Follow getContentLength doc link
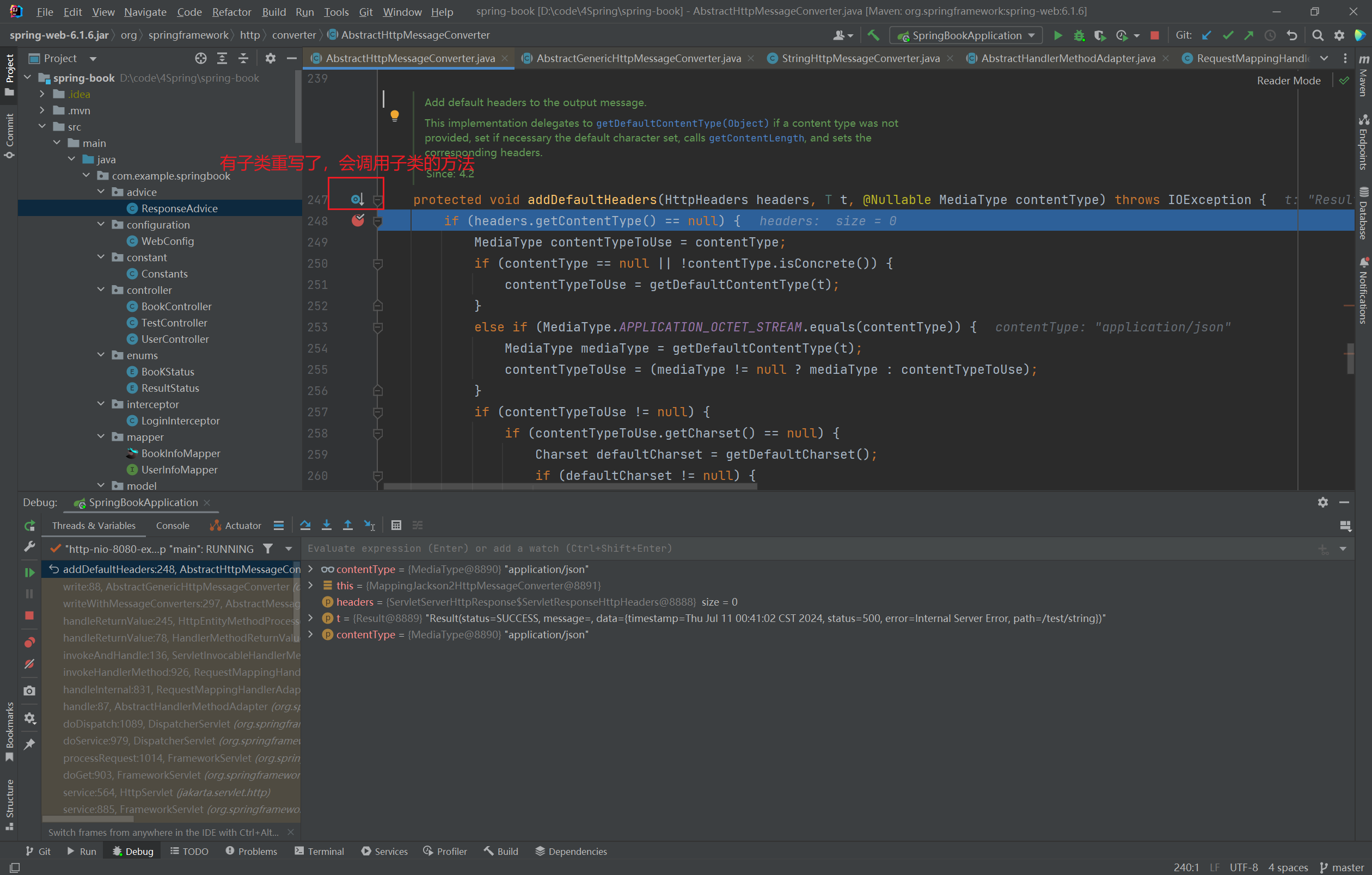The width and height of the screenshot is (1372, 875). [x=756, y=138]
